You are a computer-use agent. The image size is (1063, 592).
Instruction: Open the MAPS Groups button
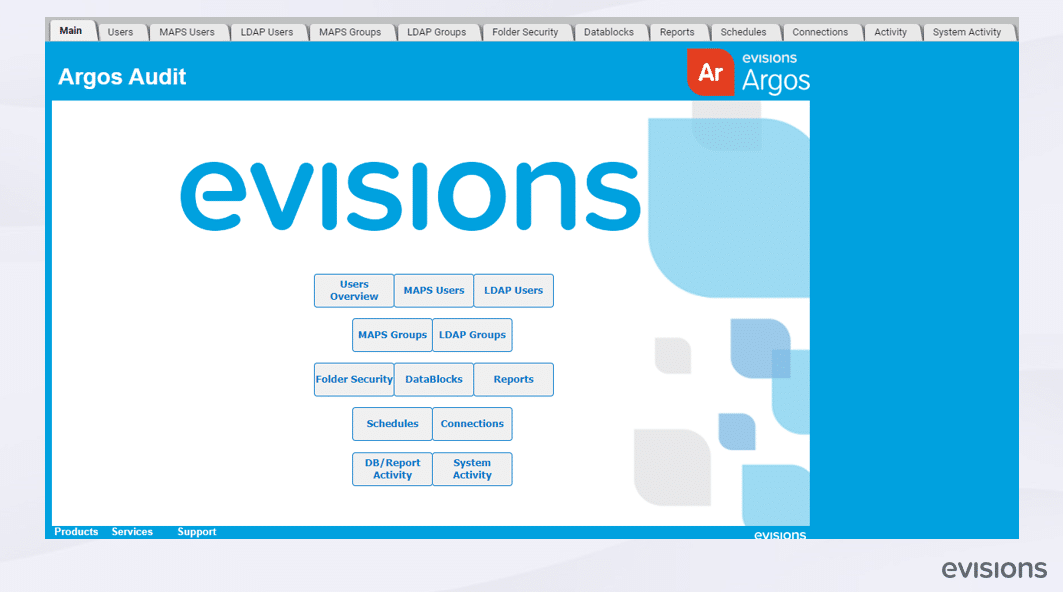tap(393, 335)
